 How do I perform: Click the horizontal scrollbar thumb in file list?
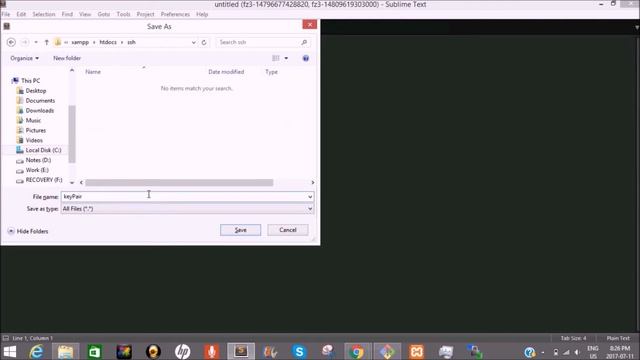pyautogui.click(x=179, y=182)
